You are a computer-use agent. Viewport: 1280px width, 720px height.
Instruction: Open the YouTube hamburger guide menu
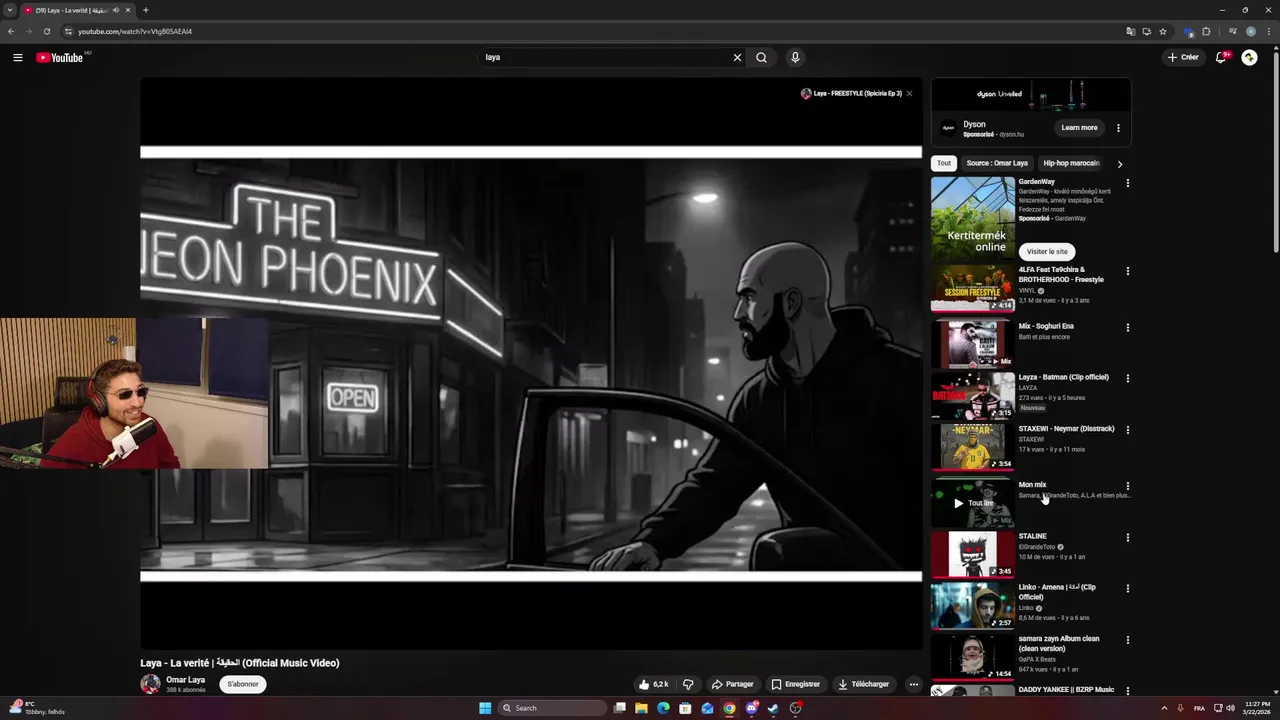[x=17, y=57]
